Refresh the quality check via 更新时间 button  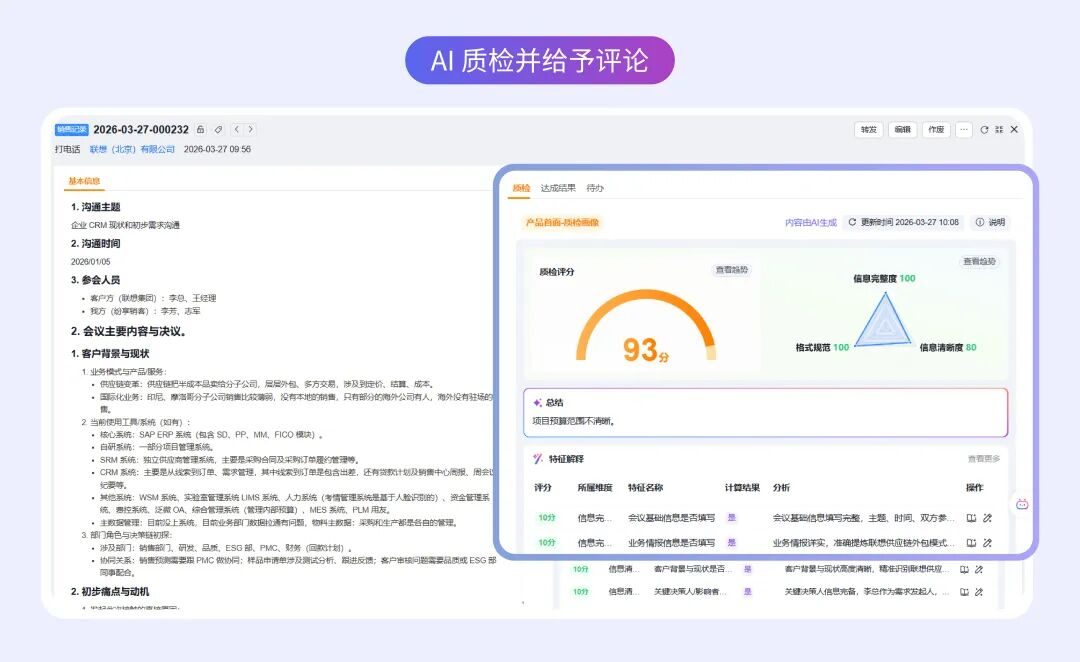click(x=904, y=223)
